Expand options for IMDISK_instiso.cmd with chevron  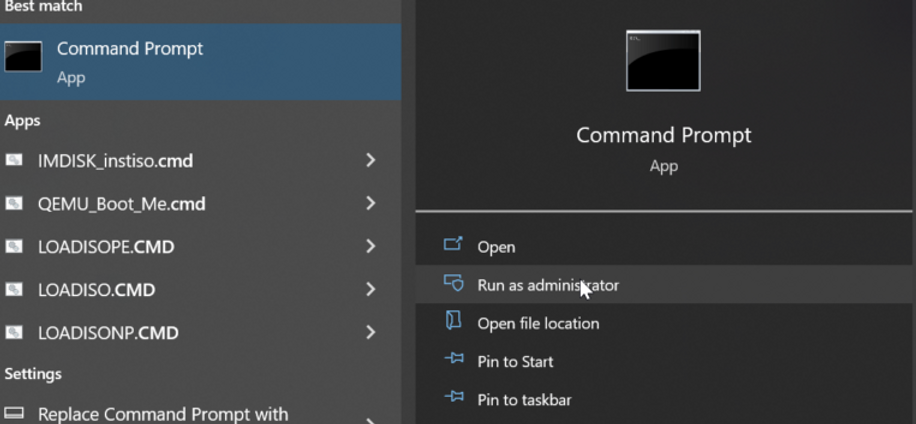click(x=370, y=160)
